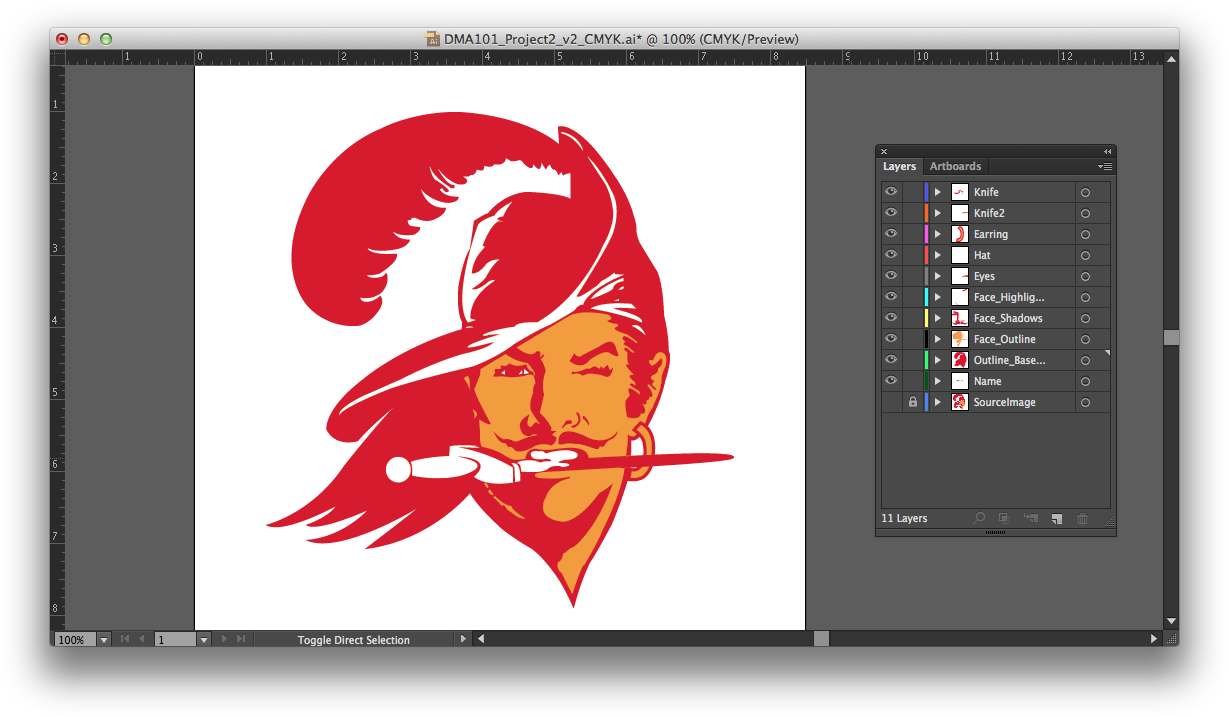Click the Locate Object magnifier icon
This screenshot has width=1228, height=717.
click(979, 519)
